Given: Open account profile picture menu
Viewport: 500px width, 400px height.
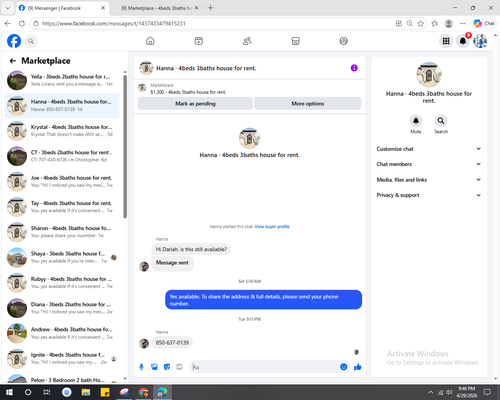Looking at the screenshot, I should (480, 41).
